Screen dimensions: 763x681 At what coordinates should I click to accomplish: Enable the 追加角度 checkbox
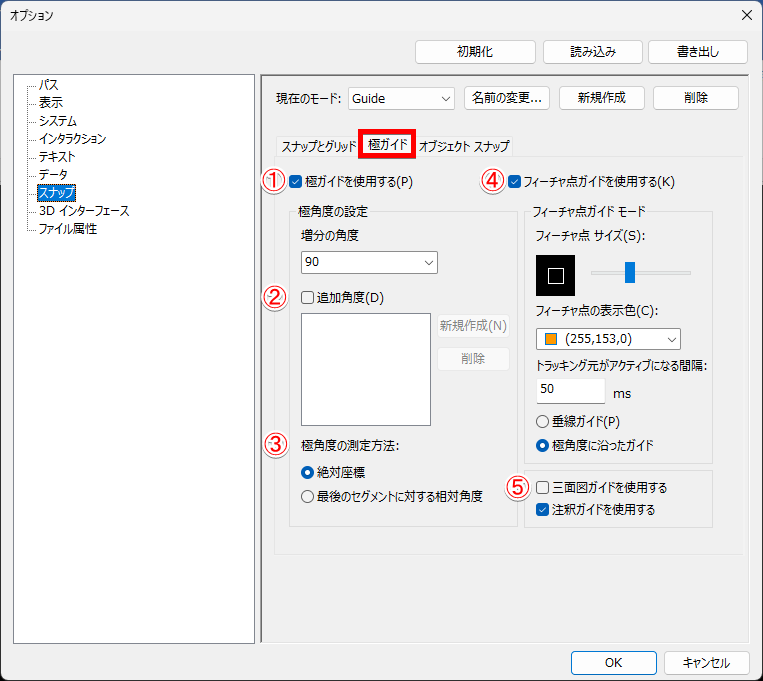click(308, 297)
